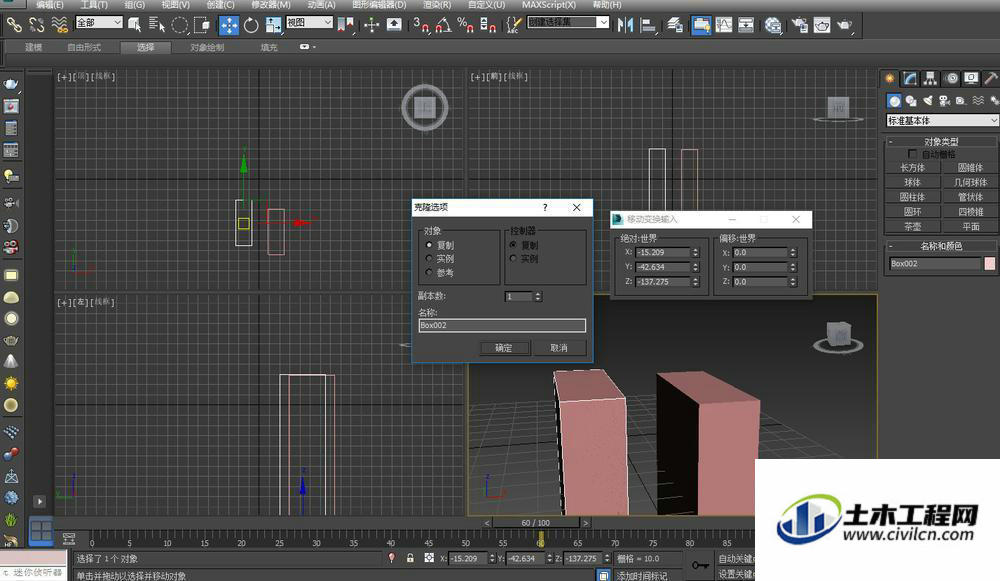Click the Unlink Selection tool
This screenshot has width=1000, height=581.
coord(37,25)
